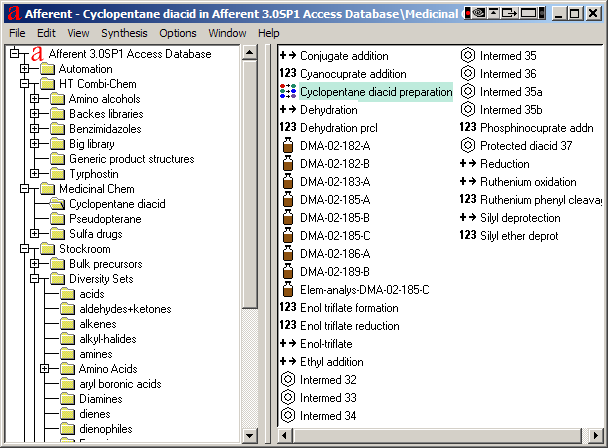Select the DMA-02-186-A list entry
Viewport: 608px width, 448px height.
tap(335, 254)
